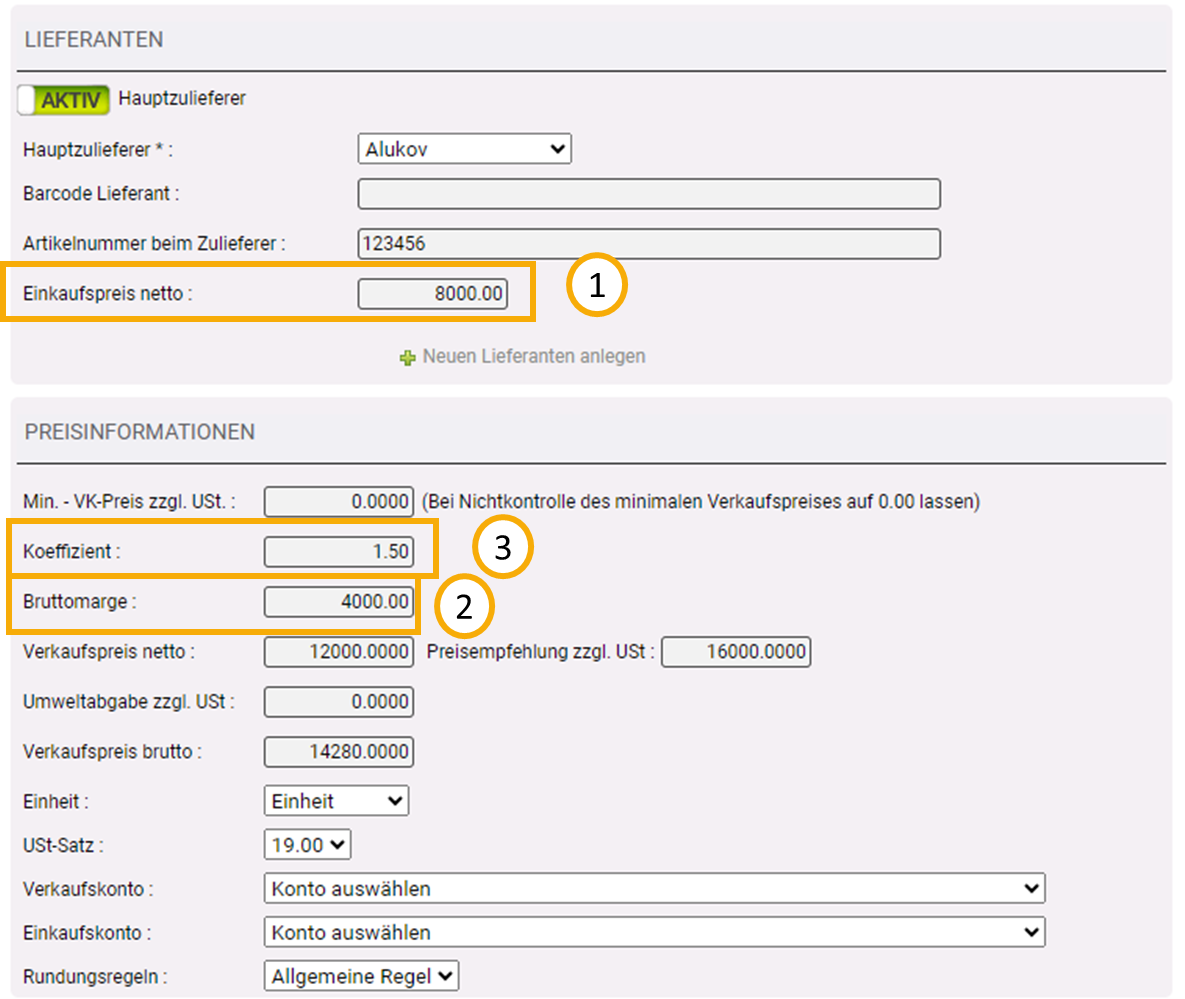Click the Bruttomarge input field
1185x999 pixels.
[x=338, y=601]
